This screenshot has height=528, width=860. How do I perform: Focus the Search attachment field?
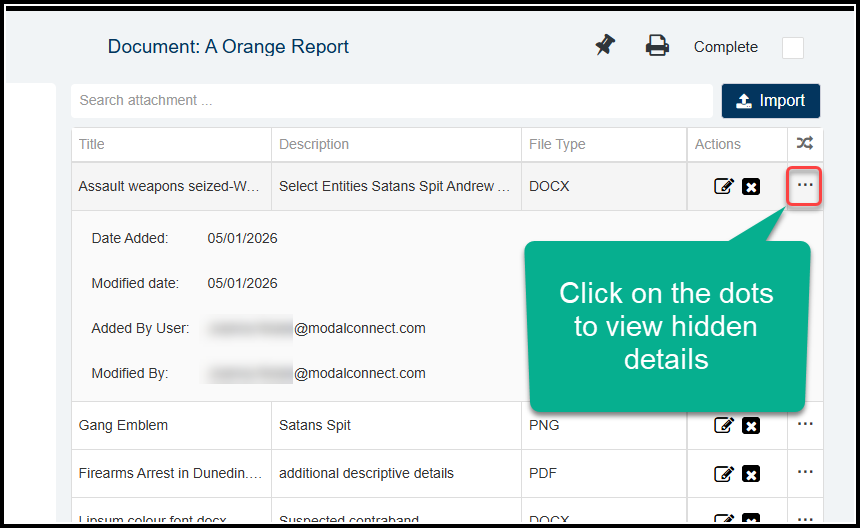(390, 101)
